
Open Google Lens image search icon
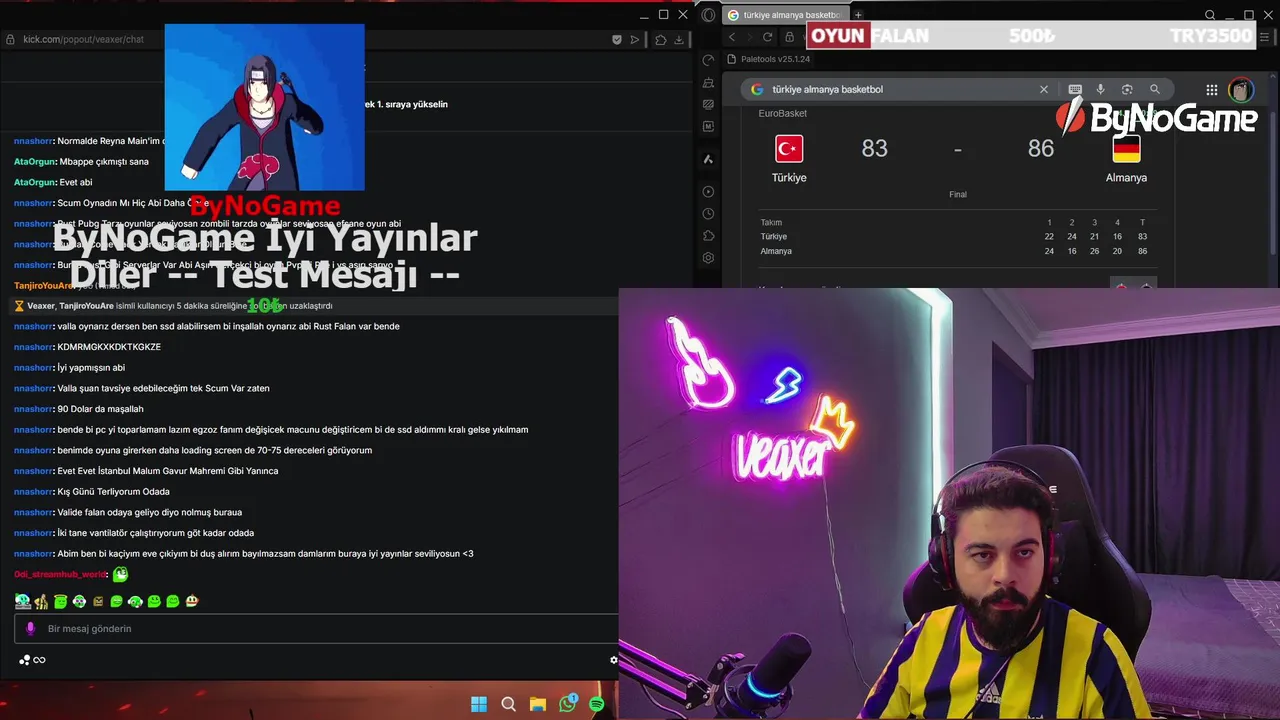pos(1127,89)
